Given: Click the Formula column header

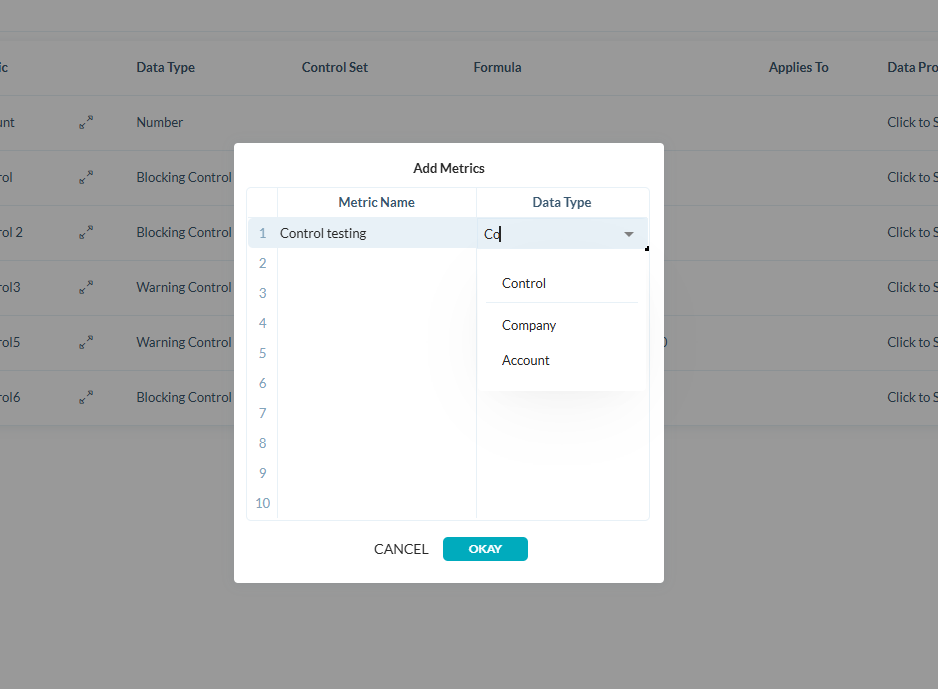Looking at the screenshot, I should coord(497,67).
